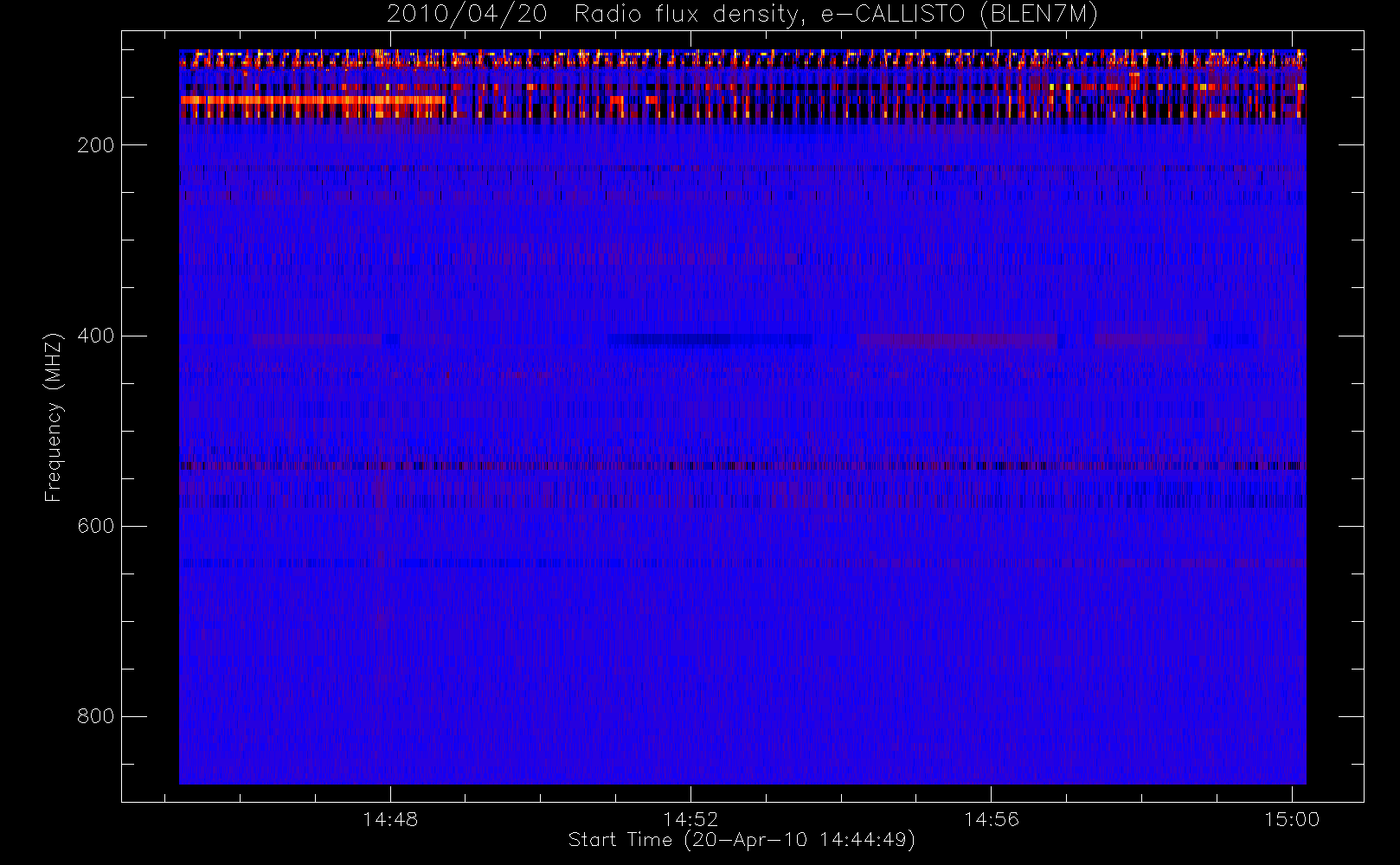The height and width of the screenshot is (865, 1400).
Task: Click the 600 frequency tick label
Action: [95, 526]
